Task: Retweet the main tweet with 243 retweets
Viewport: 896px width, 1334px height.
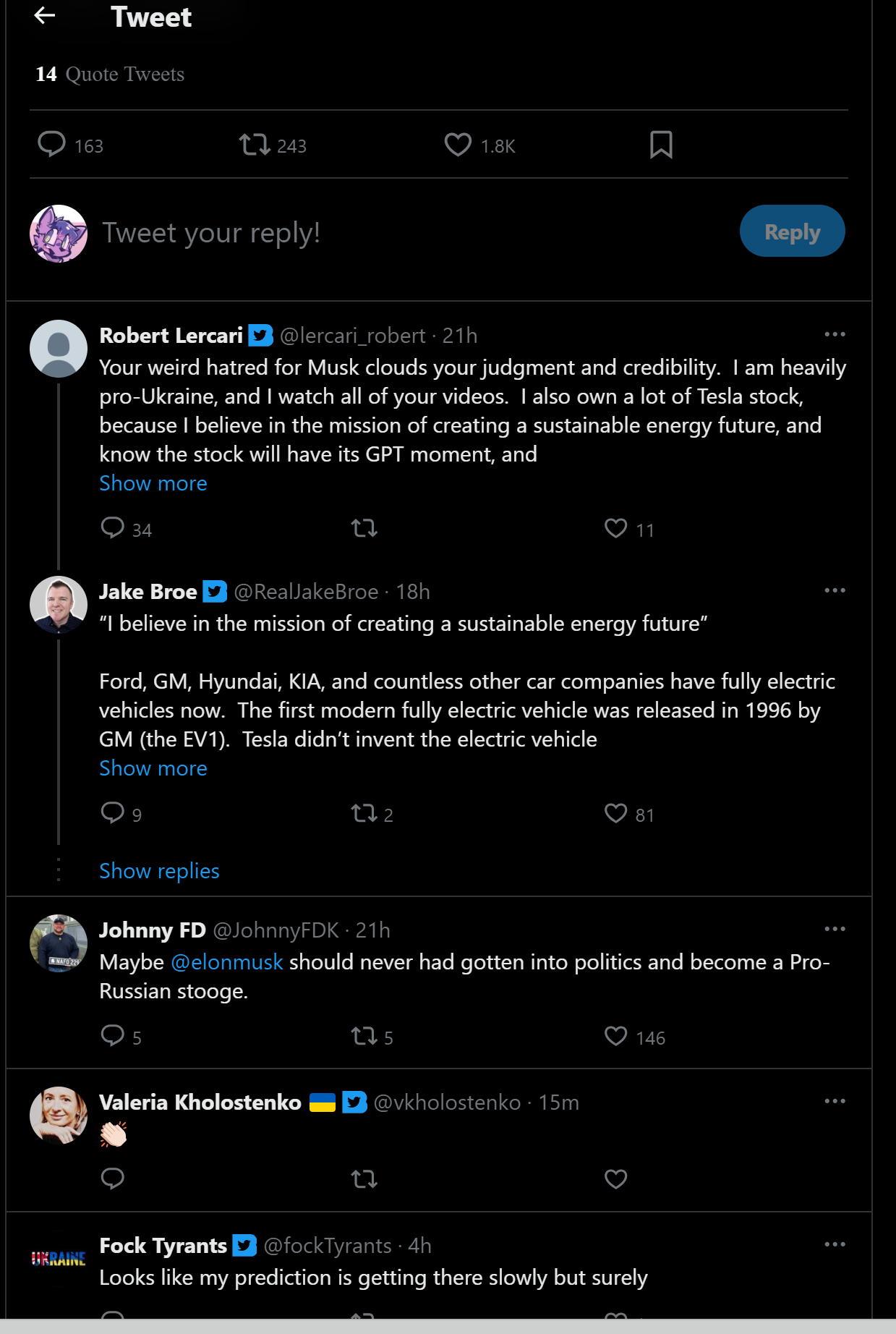Action: pos(255,145)
